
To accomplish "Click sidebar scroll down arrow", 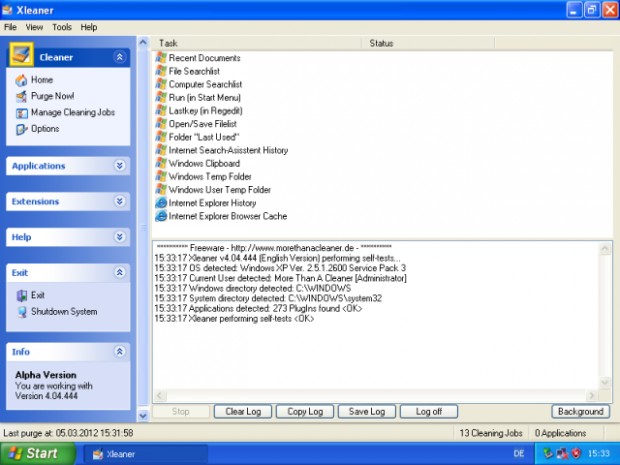I will (x=143, y=416).
